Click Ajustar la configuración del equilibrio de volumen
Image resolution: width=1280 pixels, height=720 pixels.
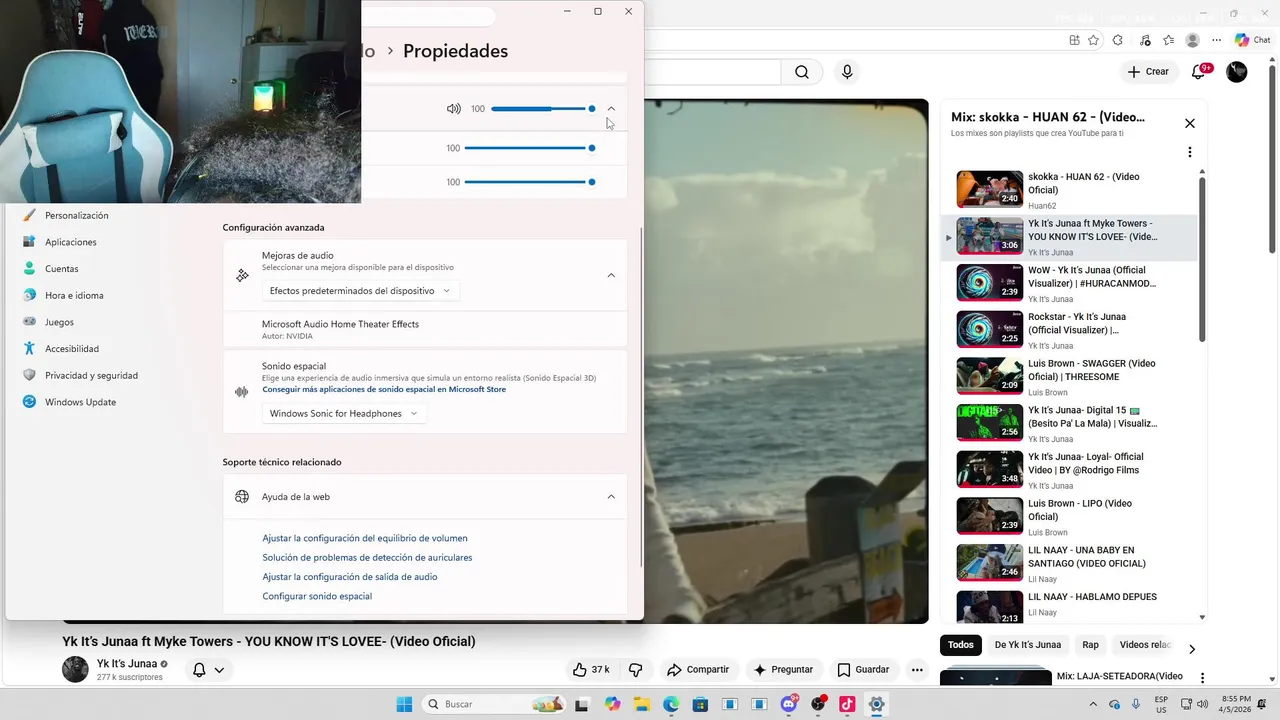pyautogui.click(x=365, y=538)
